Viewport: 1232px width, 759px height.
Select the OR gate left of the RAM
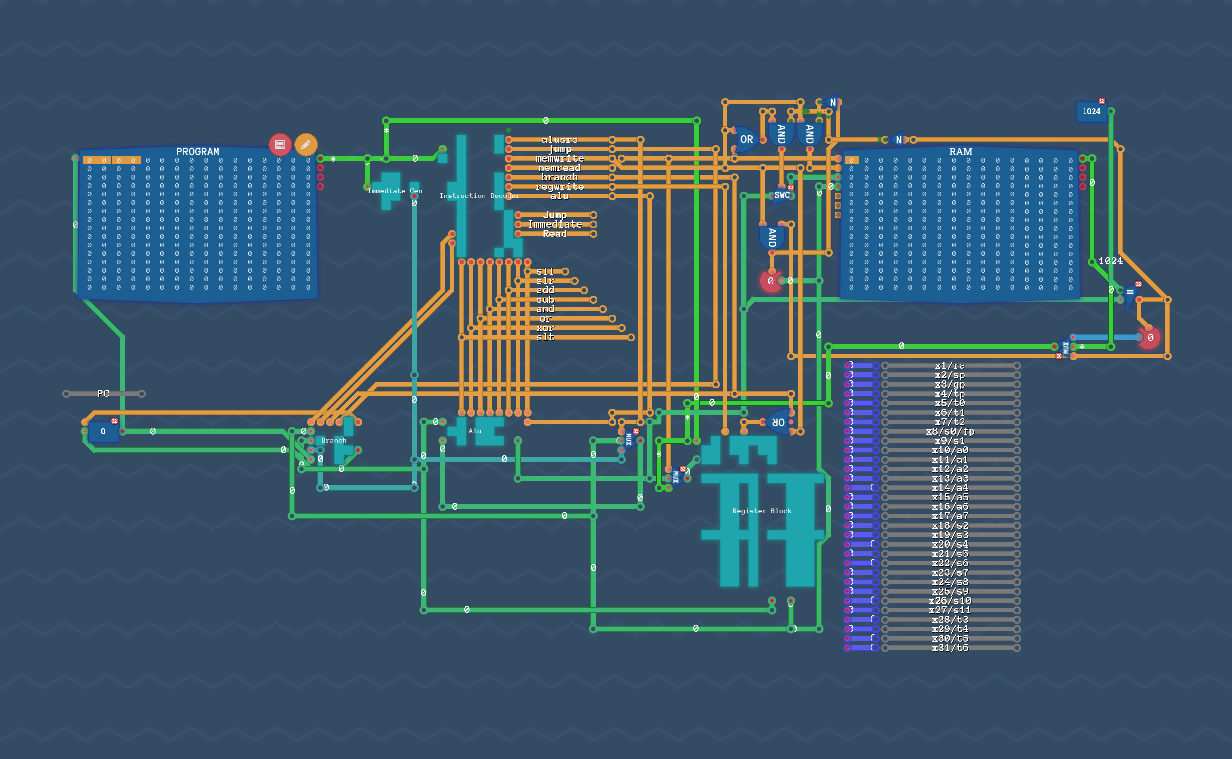click(x=746, y=139)
